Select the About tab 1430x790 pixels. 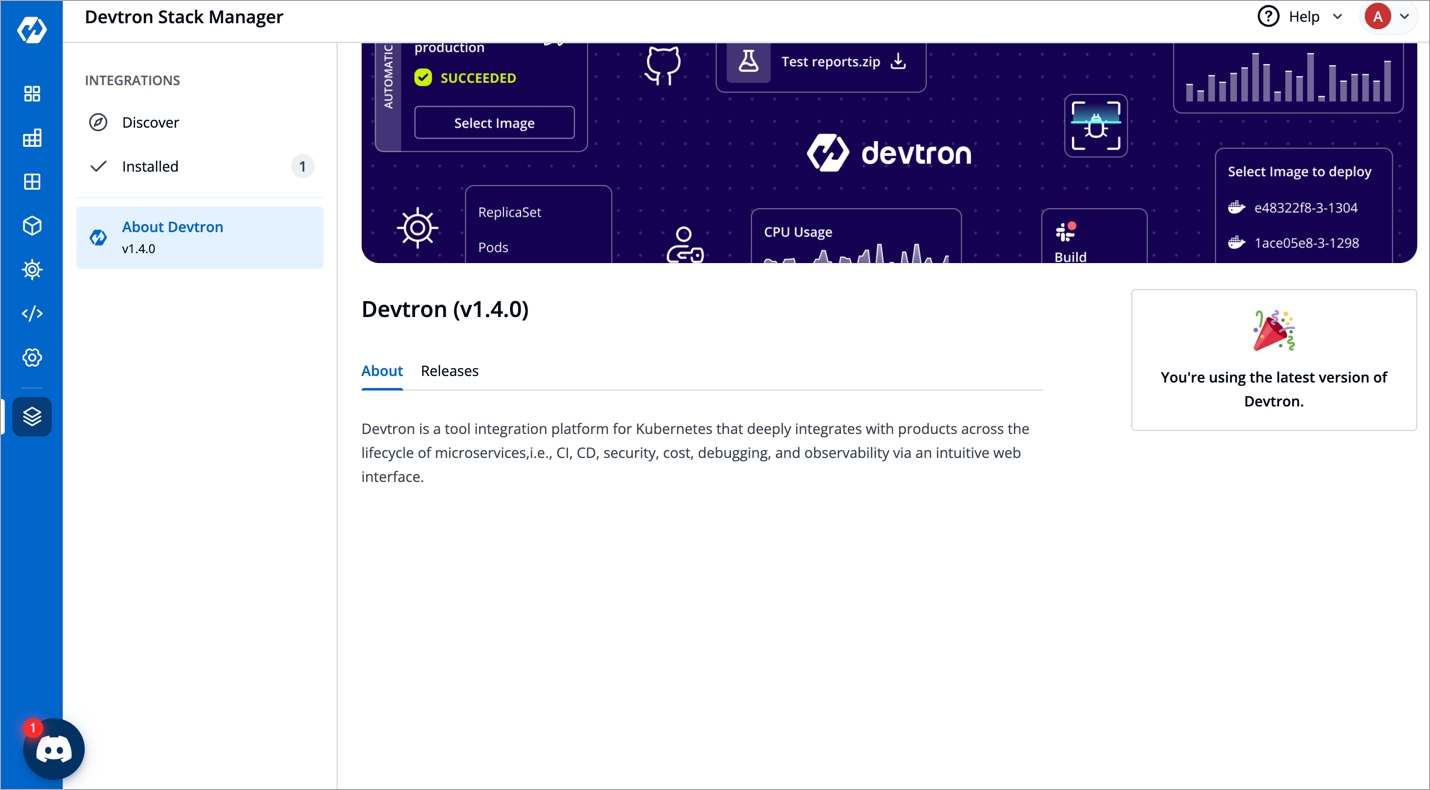tap(382, 371)
